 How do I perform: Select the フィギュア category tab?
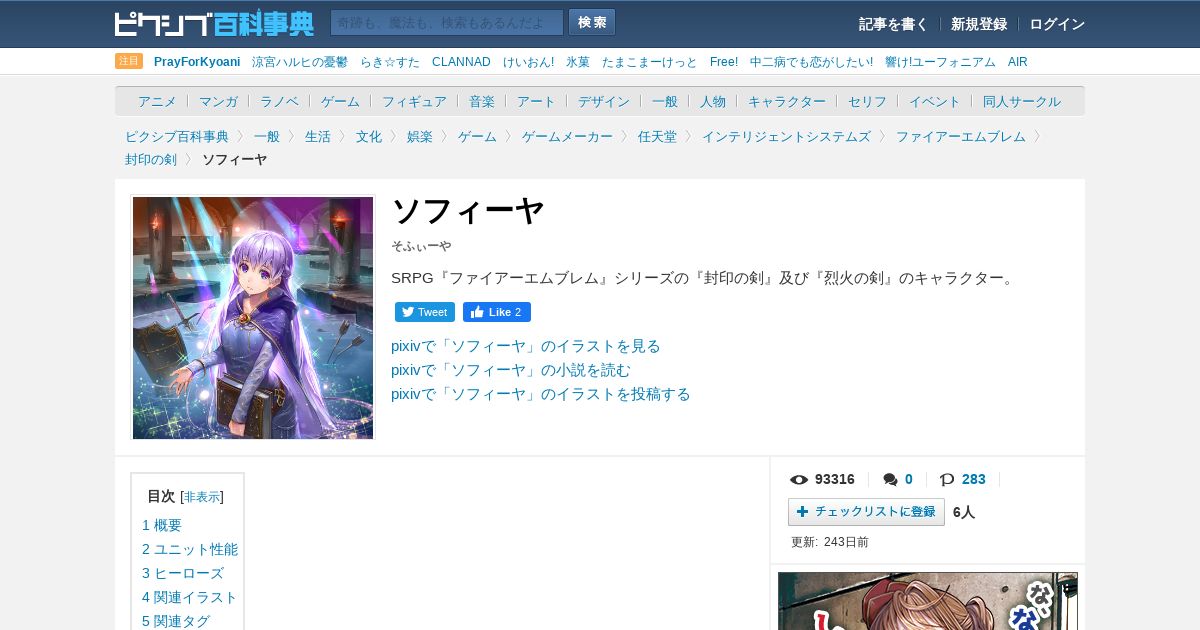click(414, 101)
